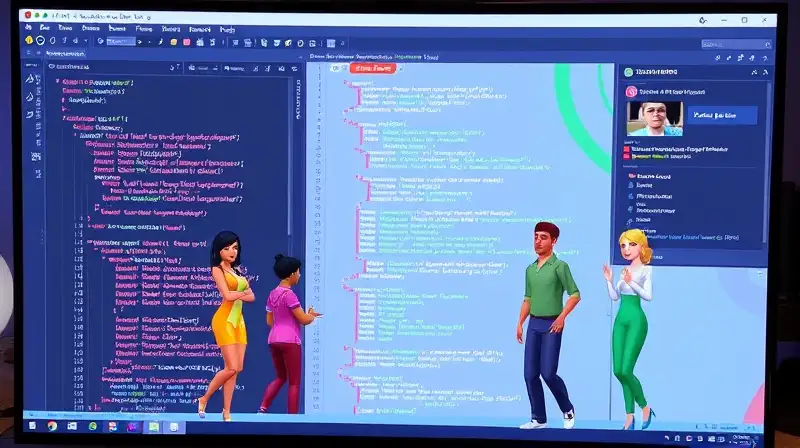Click the red pill button above the center editor
The height and width of the screenshot is (448, 800).
coord(373,68)
